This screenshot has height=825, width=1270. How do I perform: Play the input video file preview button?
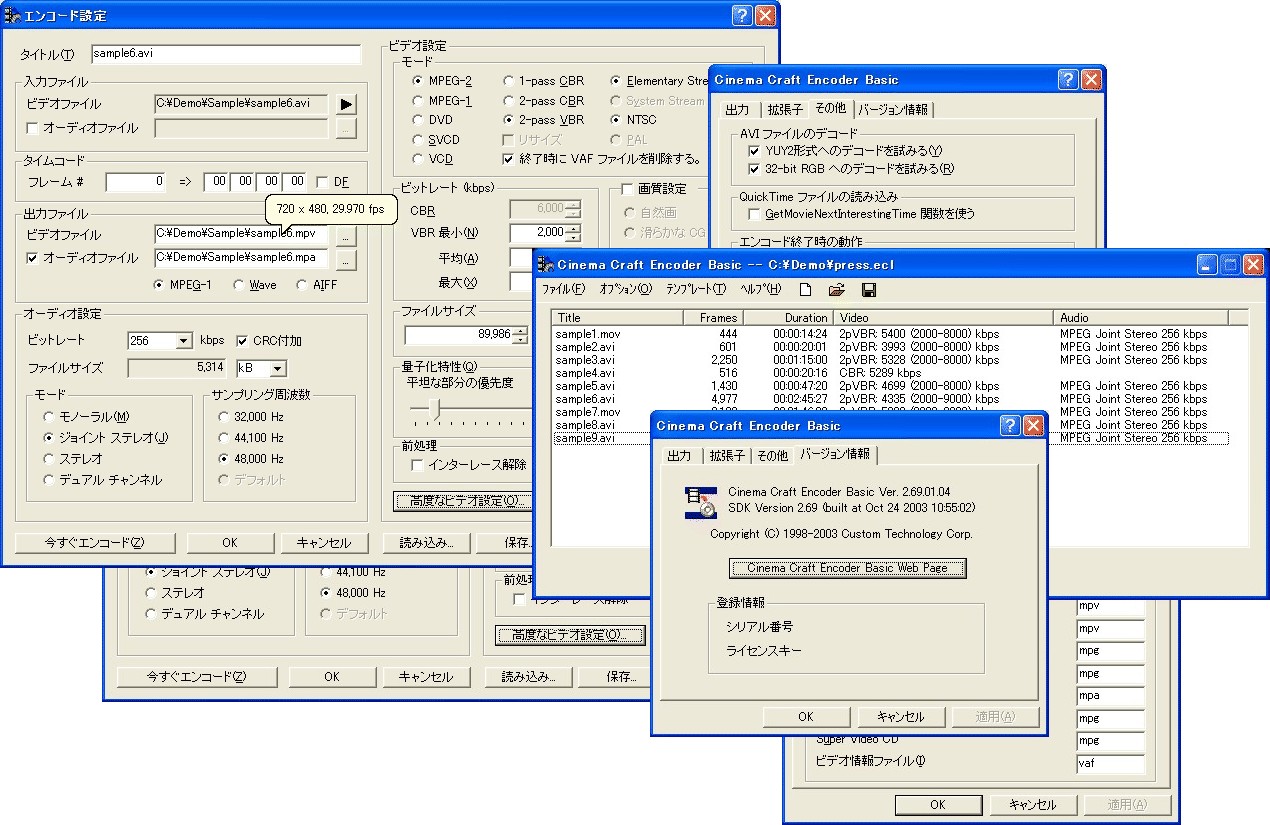346,104
